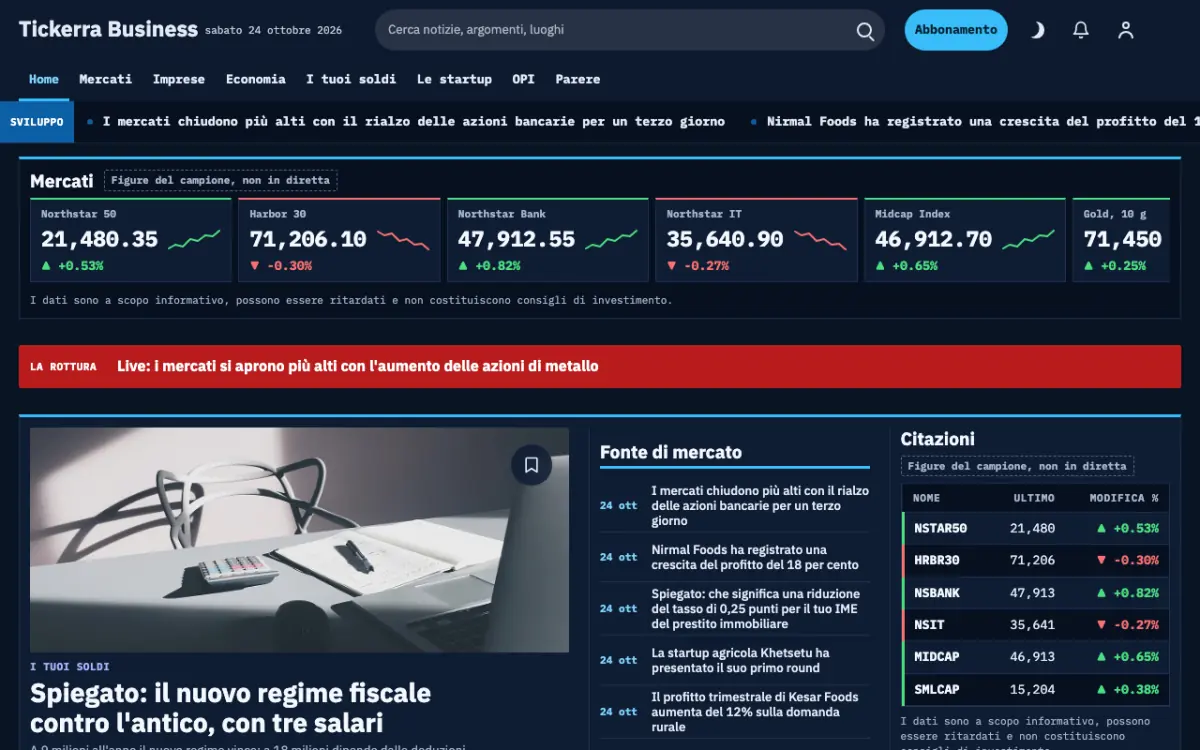Bookmark the featured article image
The width and height of the screenshot is (1200, 750).
pyautogui.click(x=531, y=465)
